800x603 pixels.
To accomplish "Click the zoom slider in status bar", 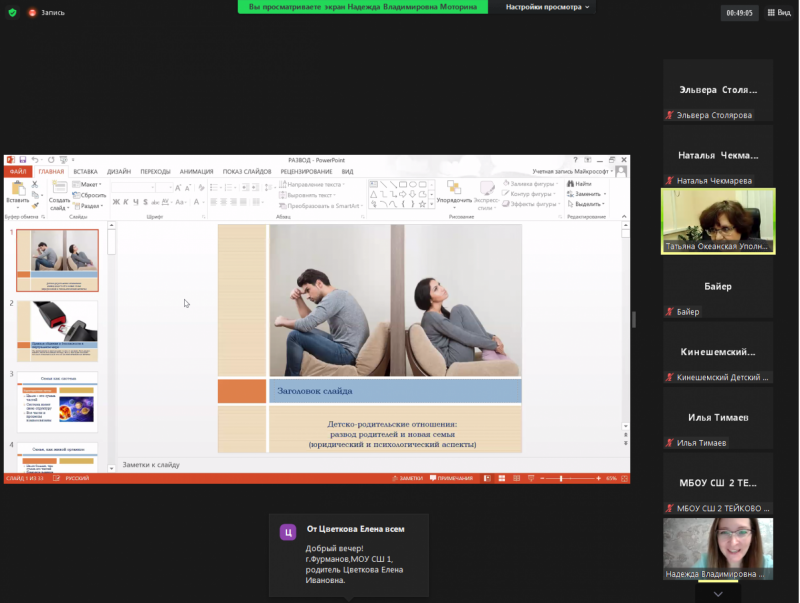I will coord(562,479).
